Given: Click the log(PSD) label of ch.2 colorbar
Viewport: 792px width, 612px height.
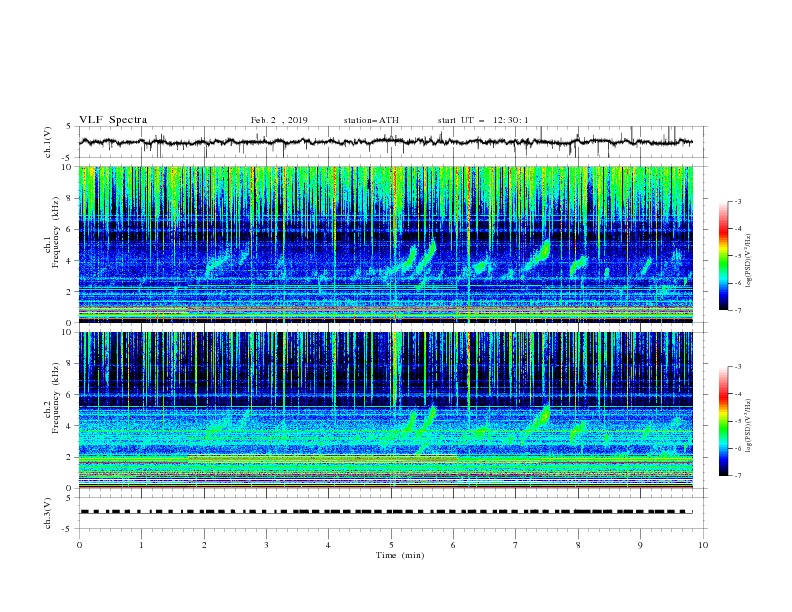Looking at the screenshot, I should (x=748, y=426).
